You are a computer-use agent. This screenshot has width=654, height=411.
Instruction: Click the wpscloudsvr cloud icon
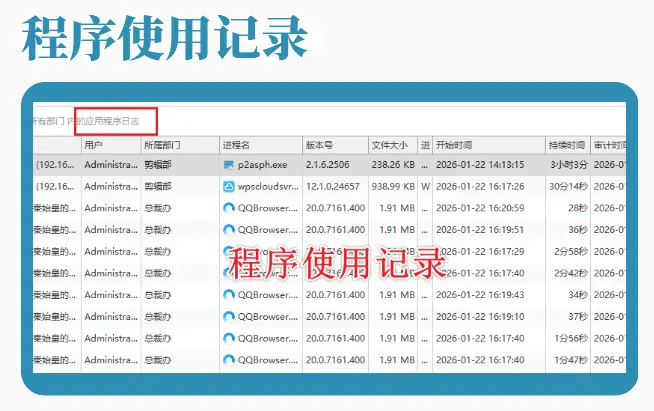click(x=229, y=187)
